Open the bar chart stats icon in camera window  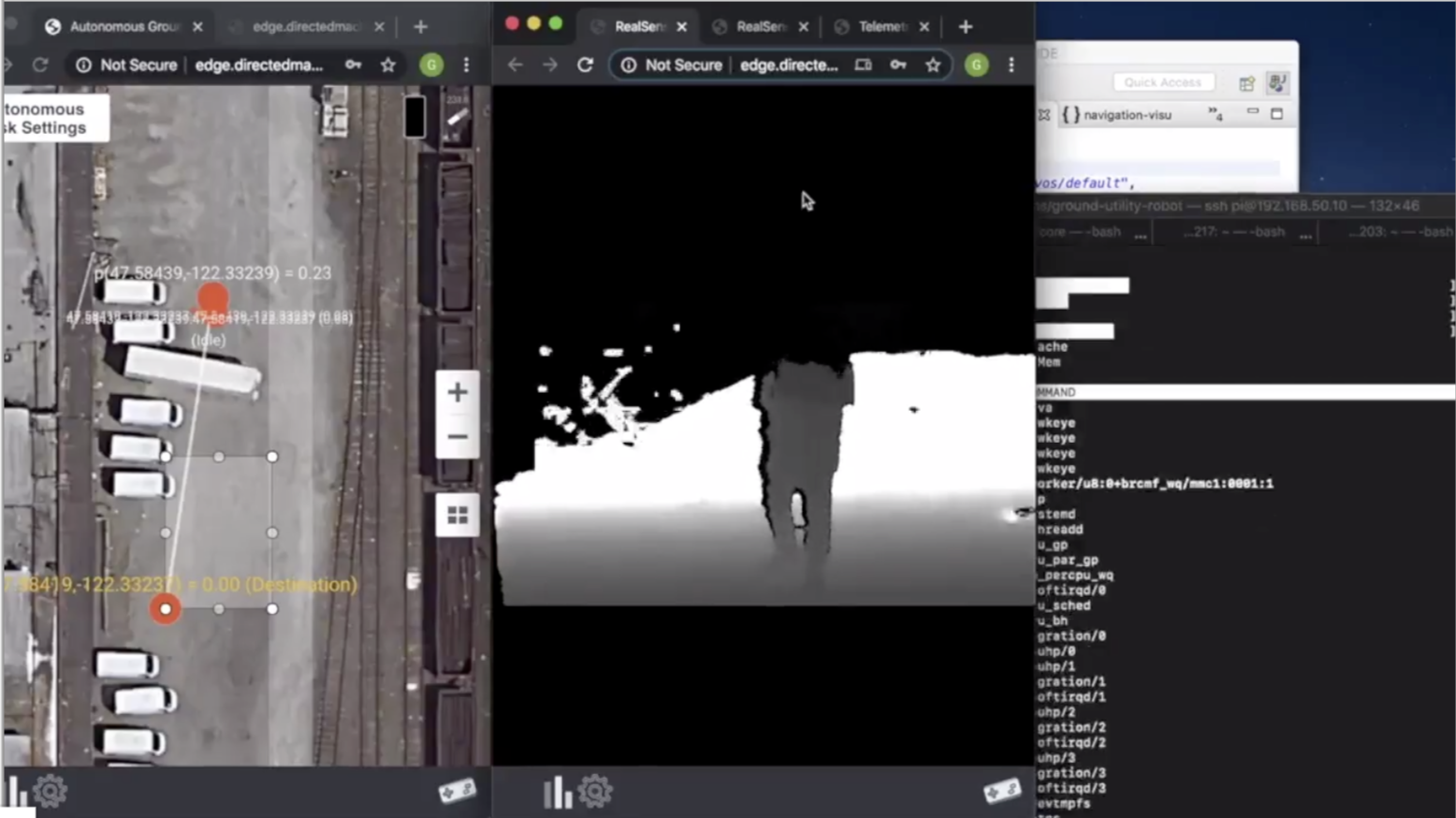pyautogui.click(x=558, y=792)
